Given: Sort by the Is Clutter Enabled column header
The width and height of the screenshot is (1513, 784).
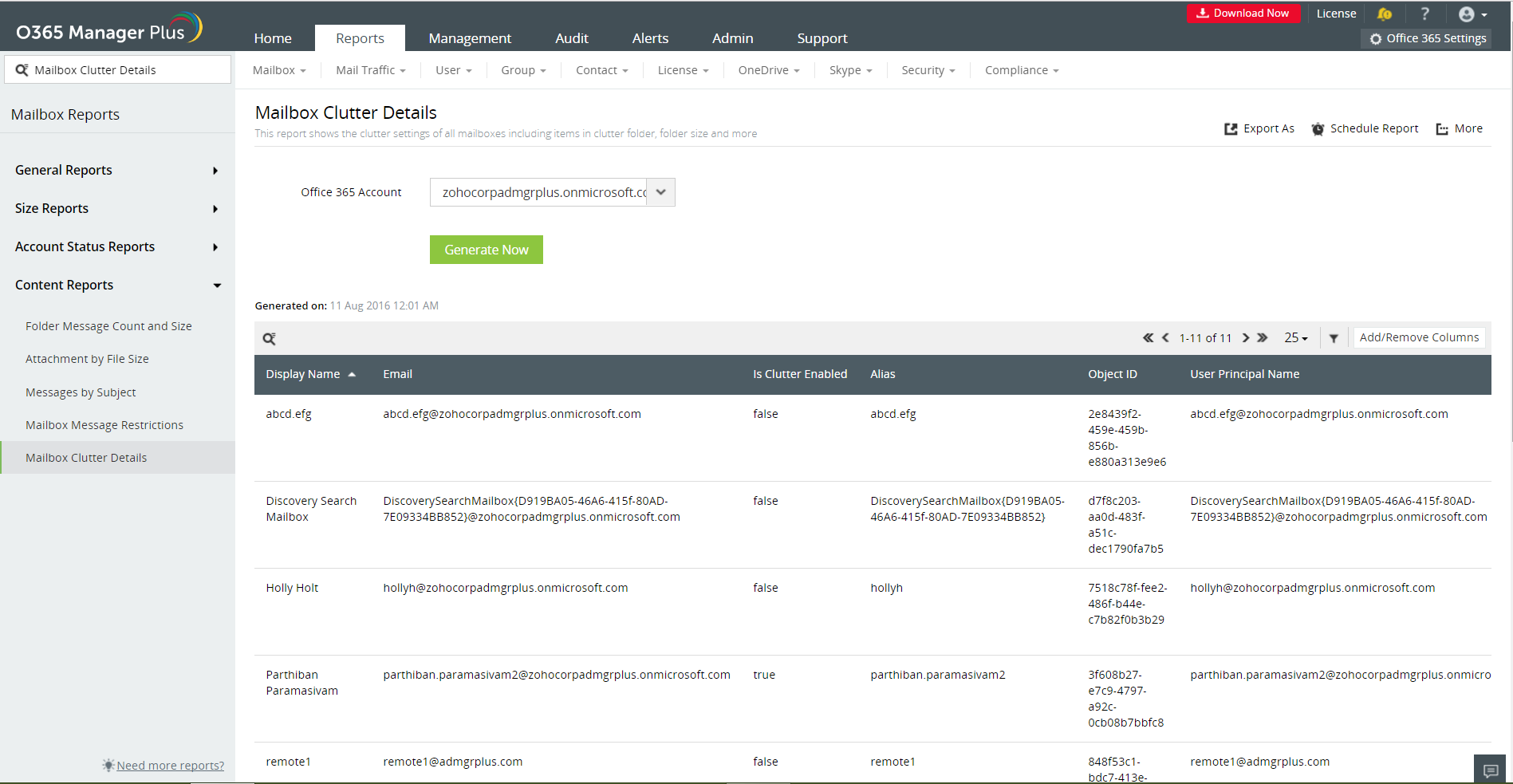Looking at the screenshot, I should click(x=800, y=374).
